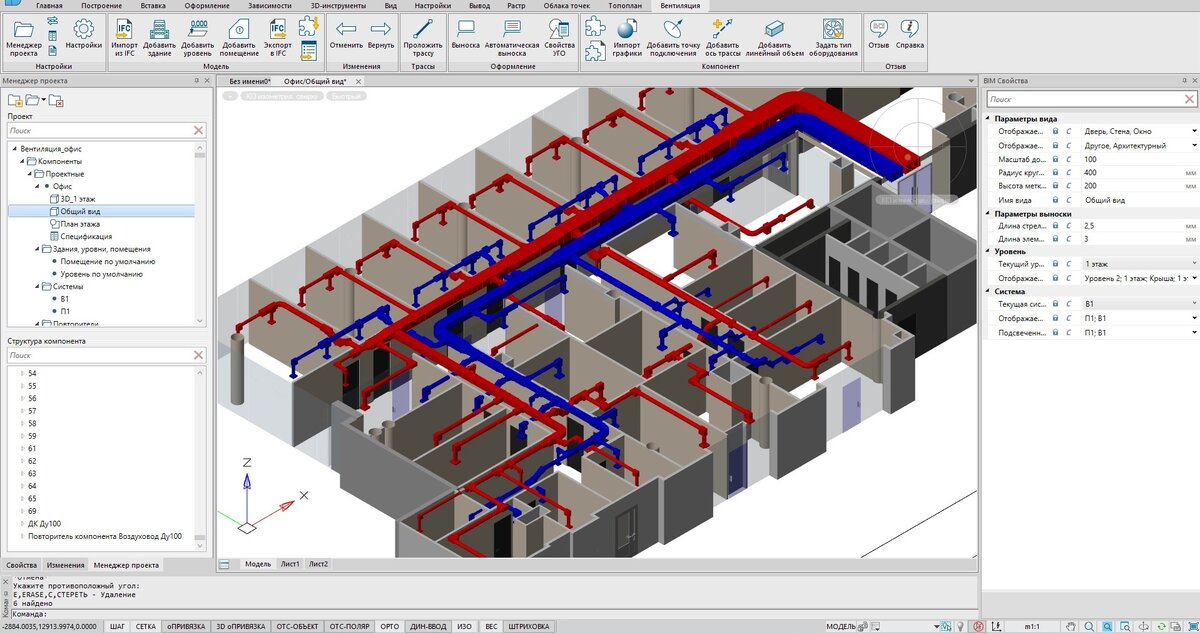Open Текущий уровень 1 этаж dropdown

(x=1139, y=263)
